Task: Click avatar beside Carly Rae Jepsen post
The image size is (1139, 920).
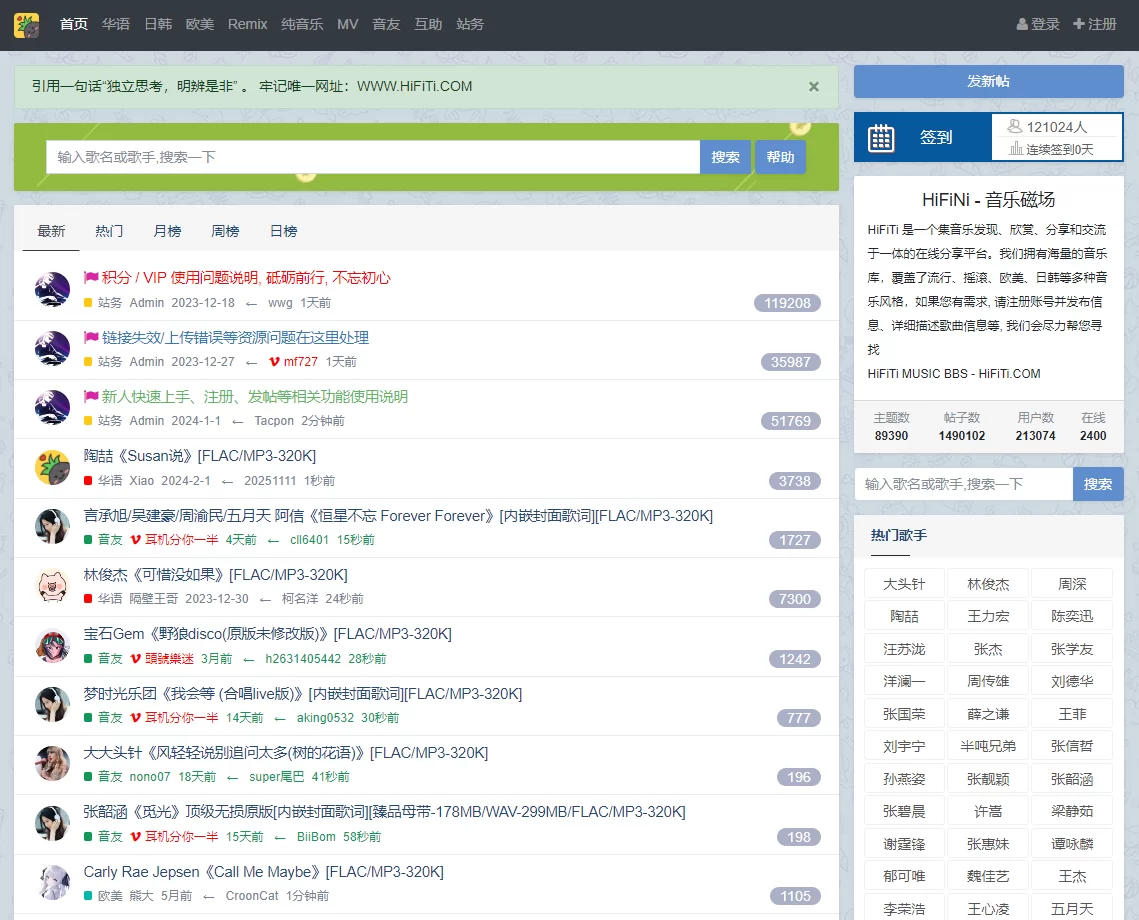Action: (52, 883)
